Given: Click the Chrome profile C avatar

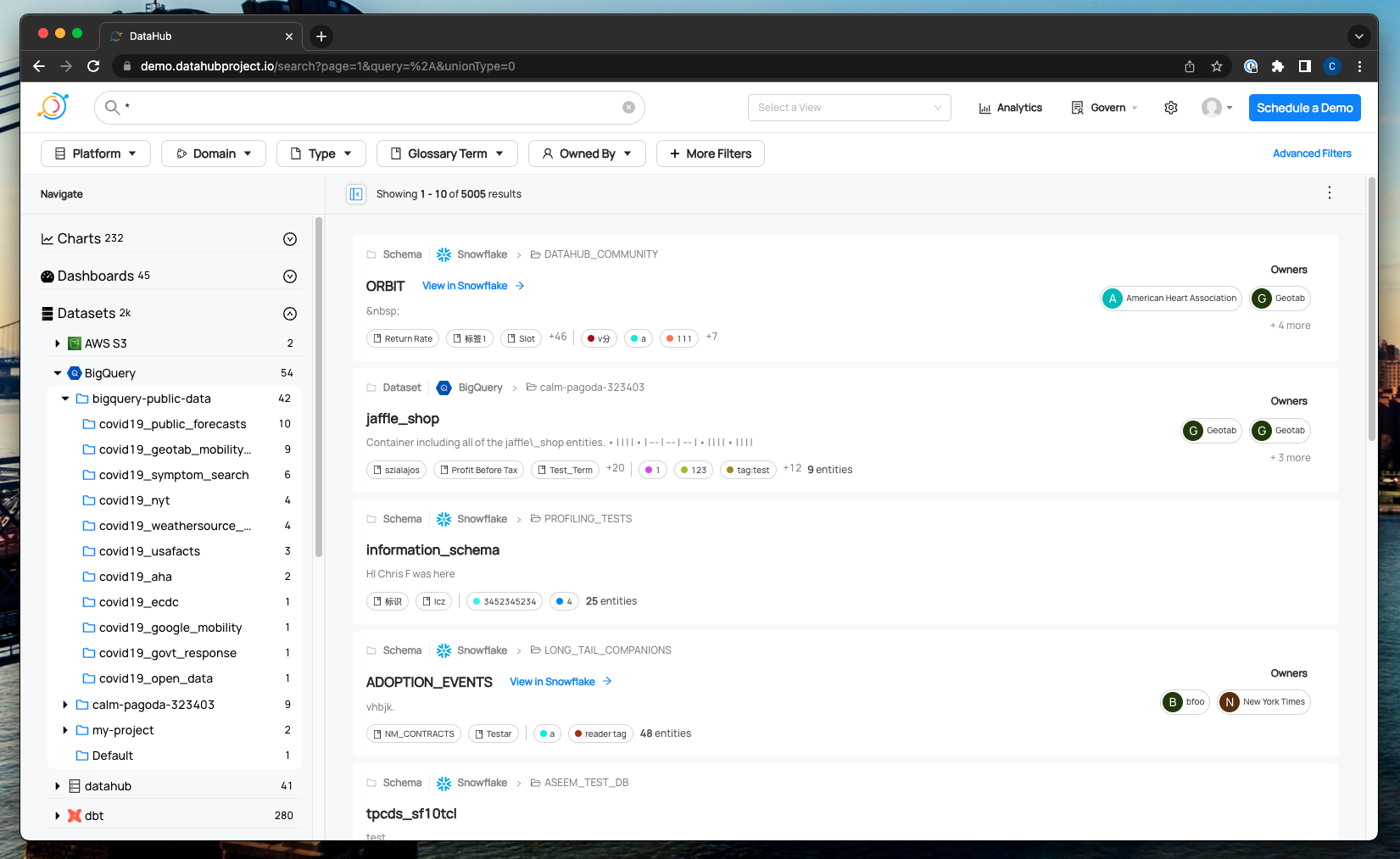Looking at the screenshot, I should [1332, 66].
